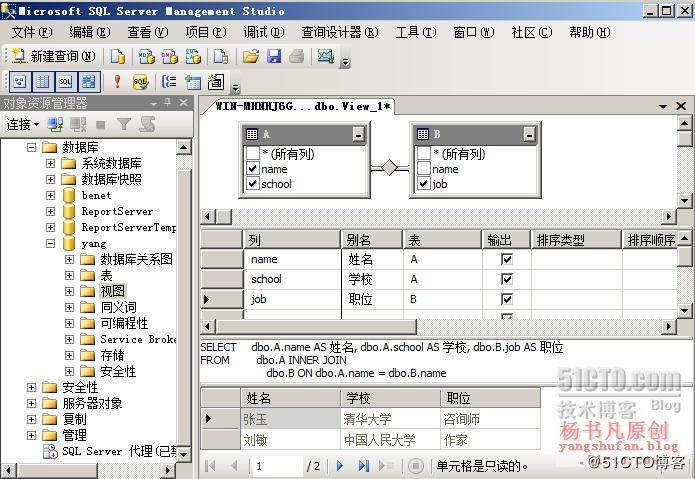Viewport: 695px width, 479px height.
Task: Click the Object Explorer disconnect icon
Action: pyautogui.click(x=78, y=125)
